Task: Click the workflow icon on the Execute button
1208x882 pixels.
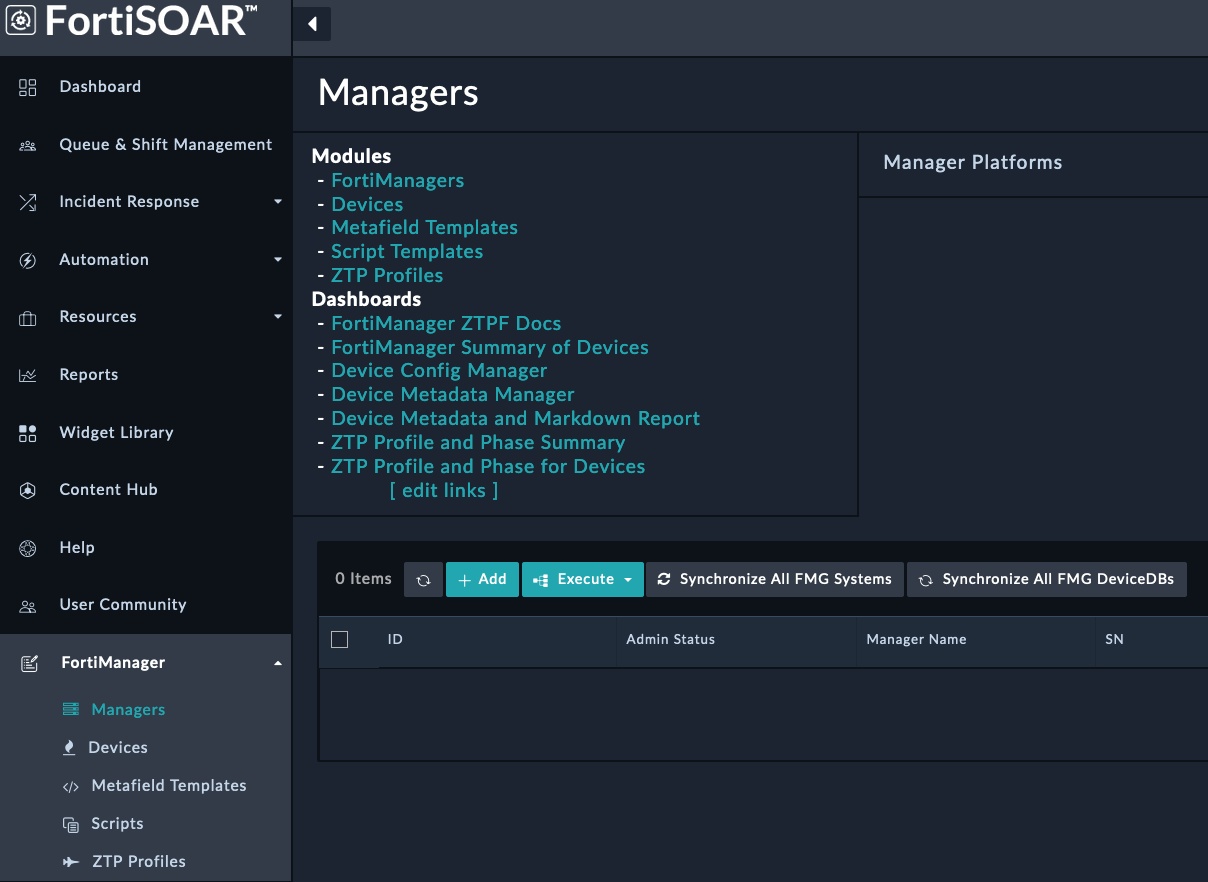Action: pyautogui.click(x=541, y=580)
